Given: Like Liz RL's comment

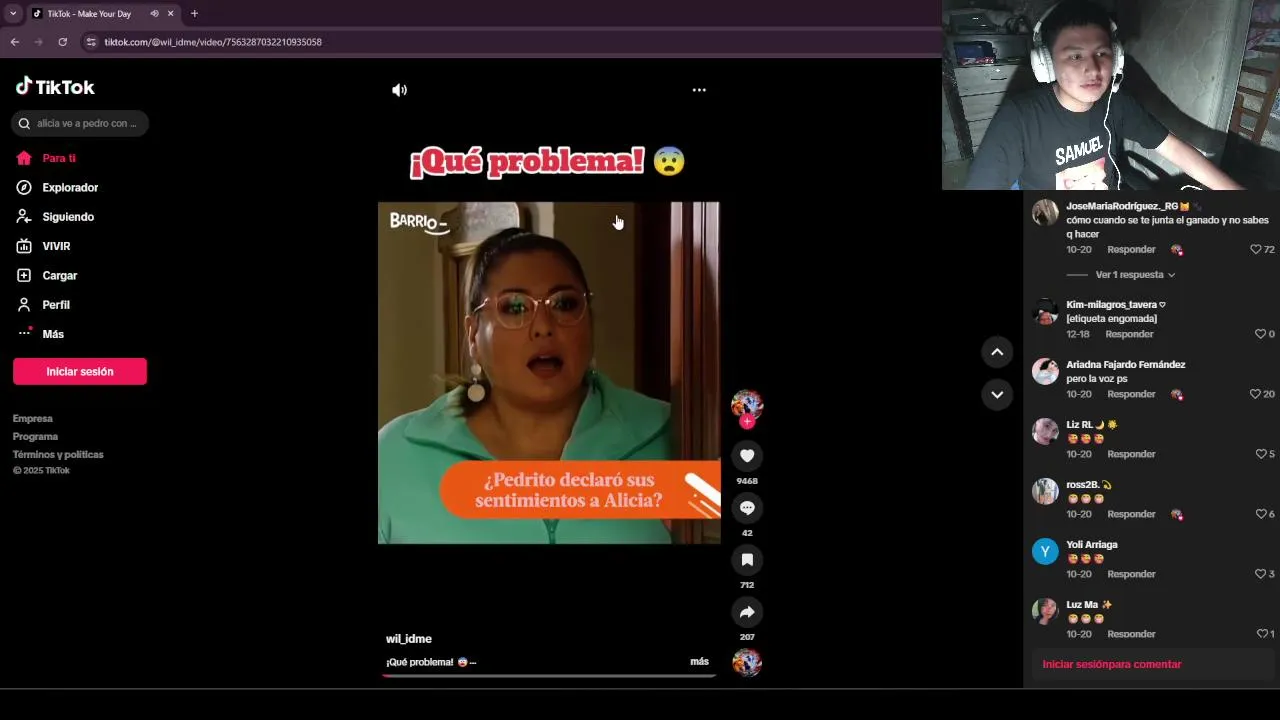Looking at the screenshot, I should coord(1260,454).
